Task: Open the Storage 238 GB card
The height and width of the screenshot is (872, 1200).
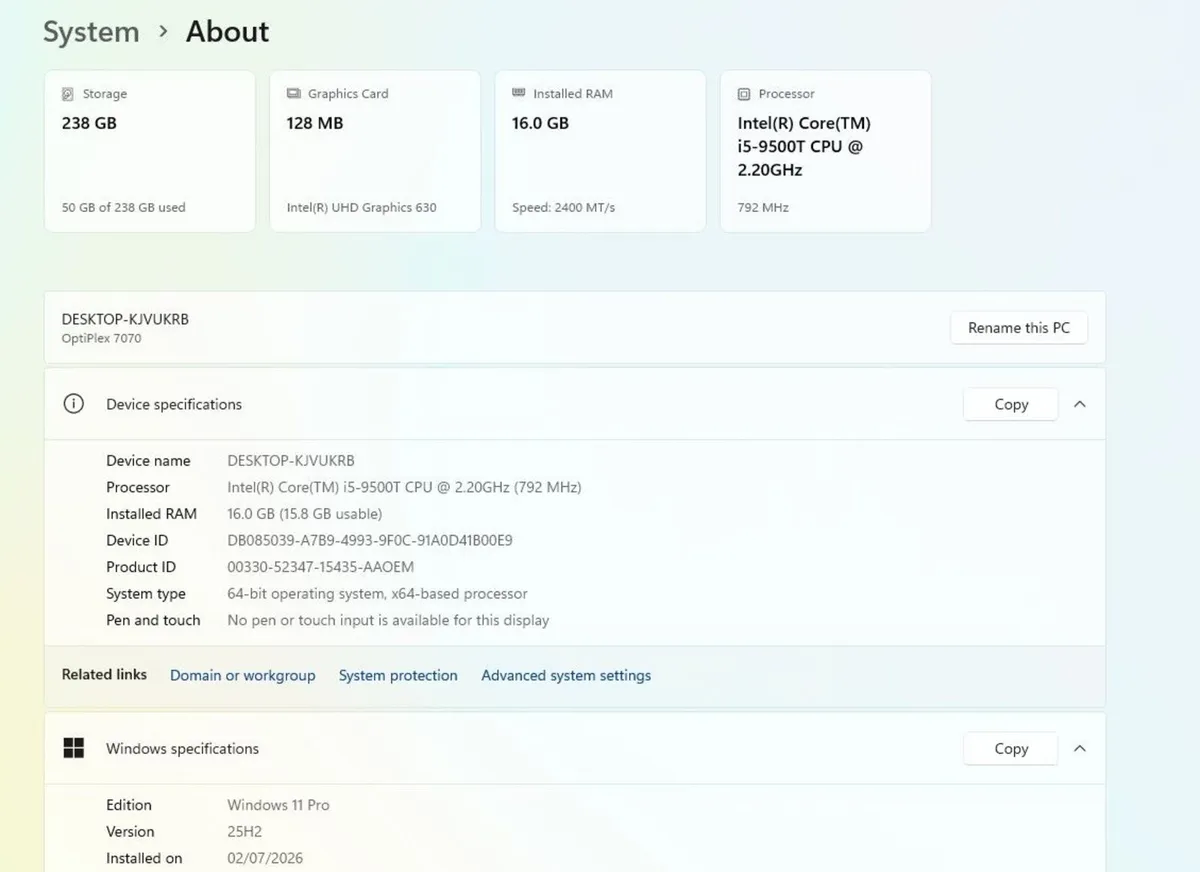Action: (x=150, y=151)
